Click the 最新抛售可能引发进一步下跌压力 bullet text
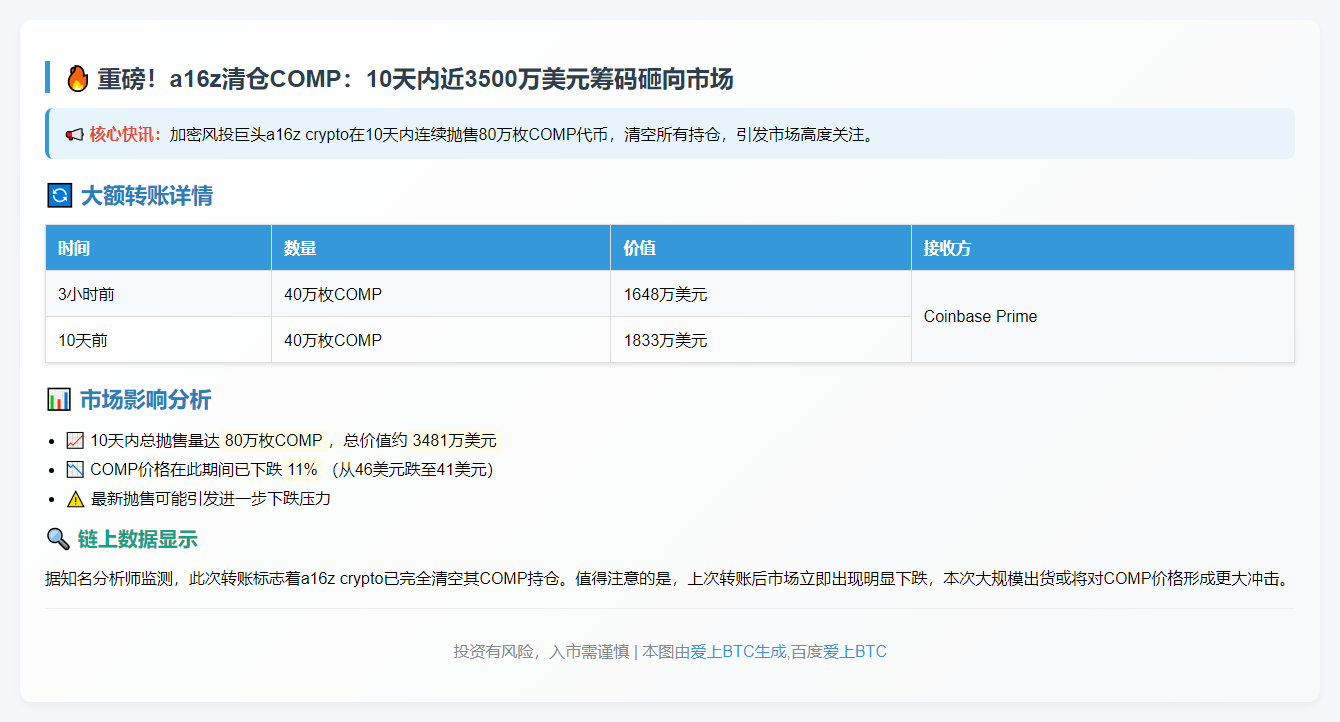Image resolution: width=1340 pixels, height=722 pixels. pos(210,498)
